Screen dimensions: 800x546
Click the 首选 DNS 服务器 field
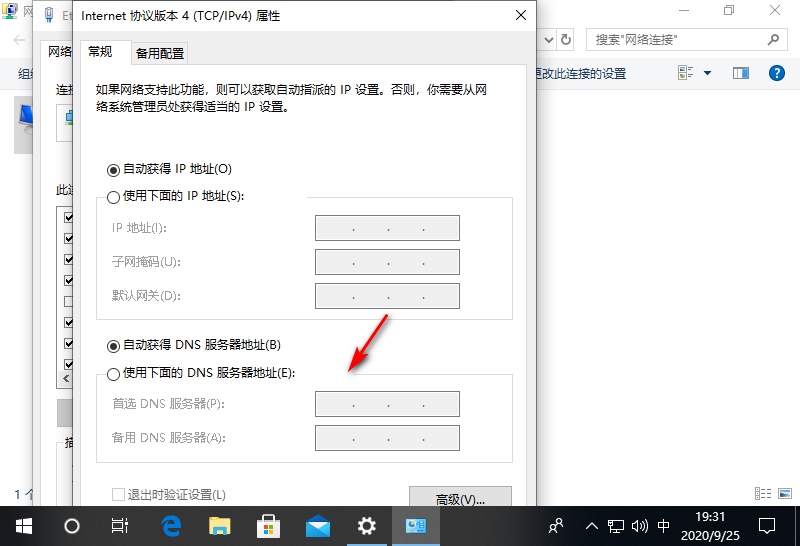point(387,404)
